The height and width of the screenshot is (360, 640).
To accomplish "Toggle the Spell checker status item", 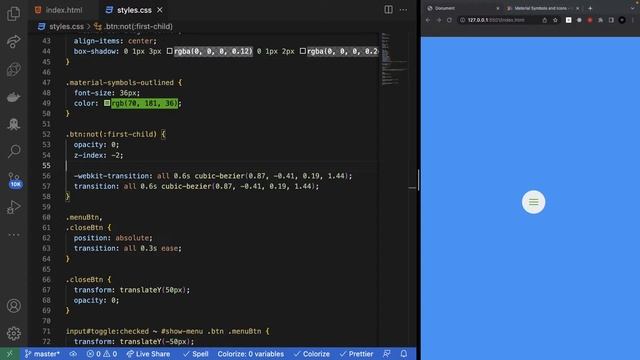I will [x=196, y=354].
